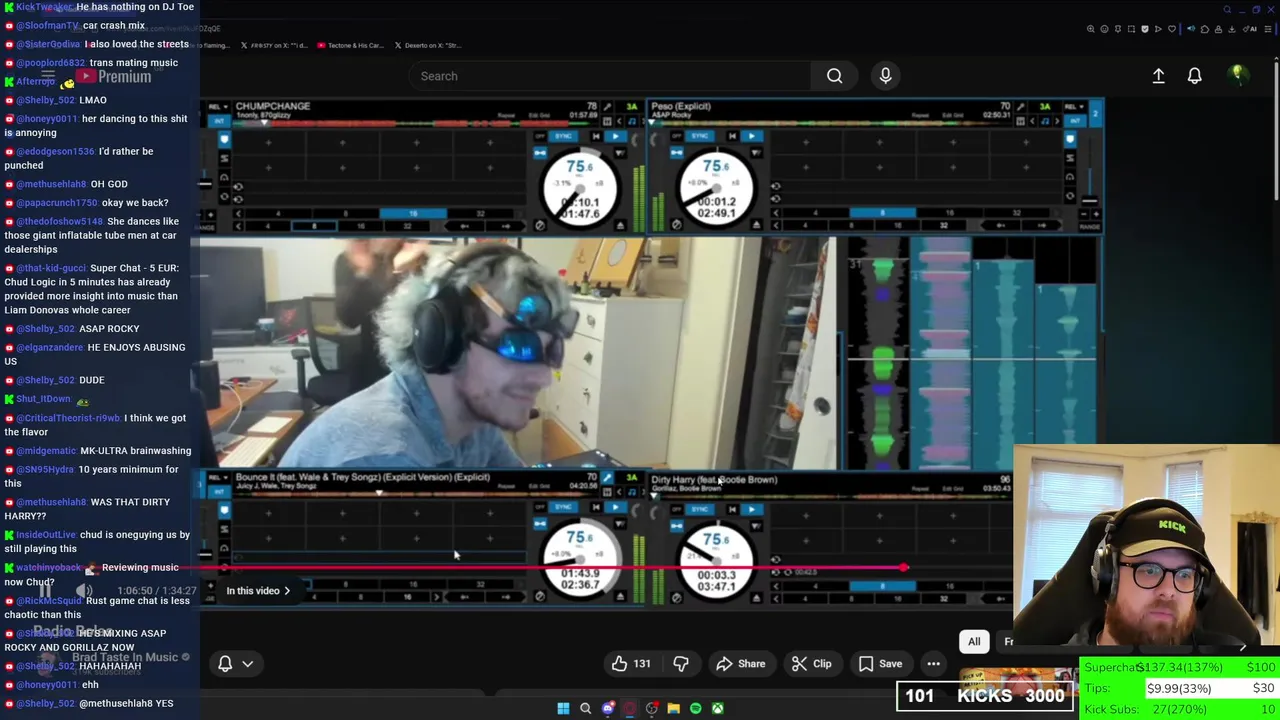Expand notification options chevron beside bell
1280x720 pixels.
pyautogui.click(x=248, y=664)
